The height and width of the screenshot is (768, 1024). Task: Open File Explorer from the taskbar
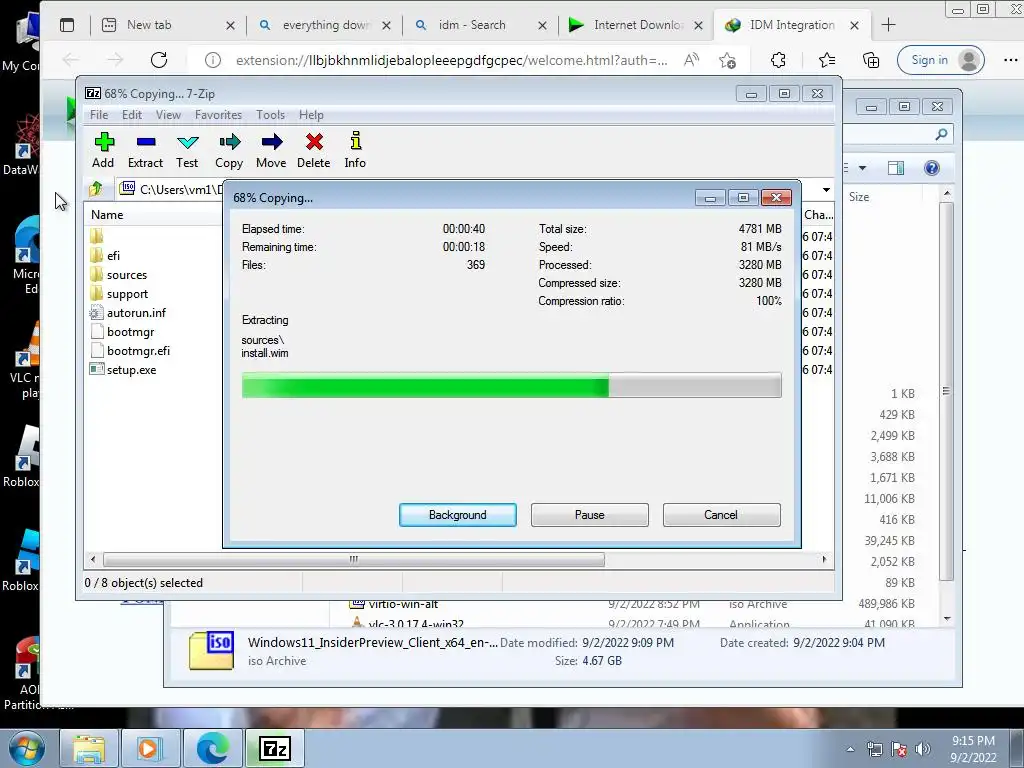click(89, 748)
